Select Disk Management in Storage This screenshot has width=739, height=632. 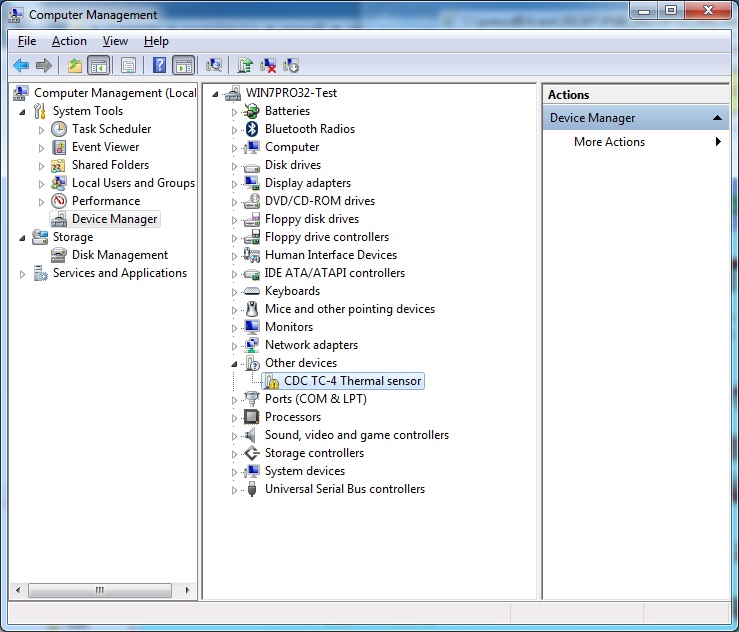(120, 255)
